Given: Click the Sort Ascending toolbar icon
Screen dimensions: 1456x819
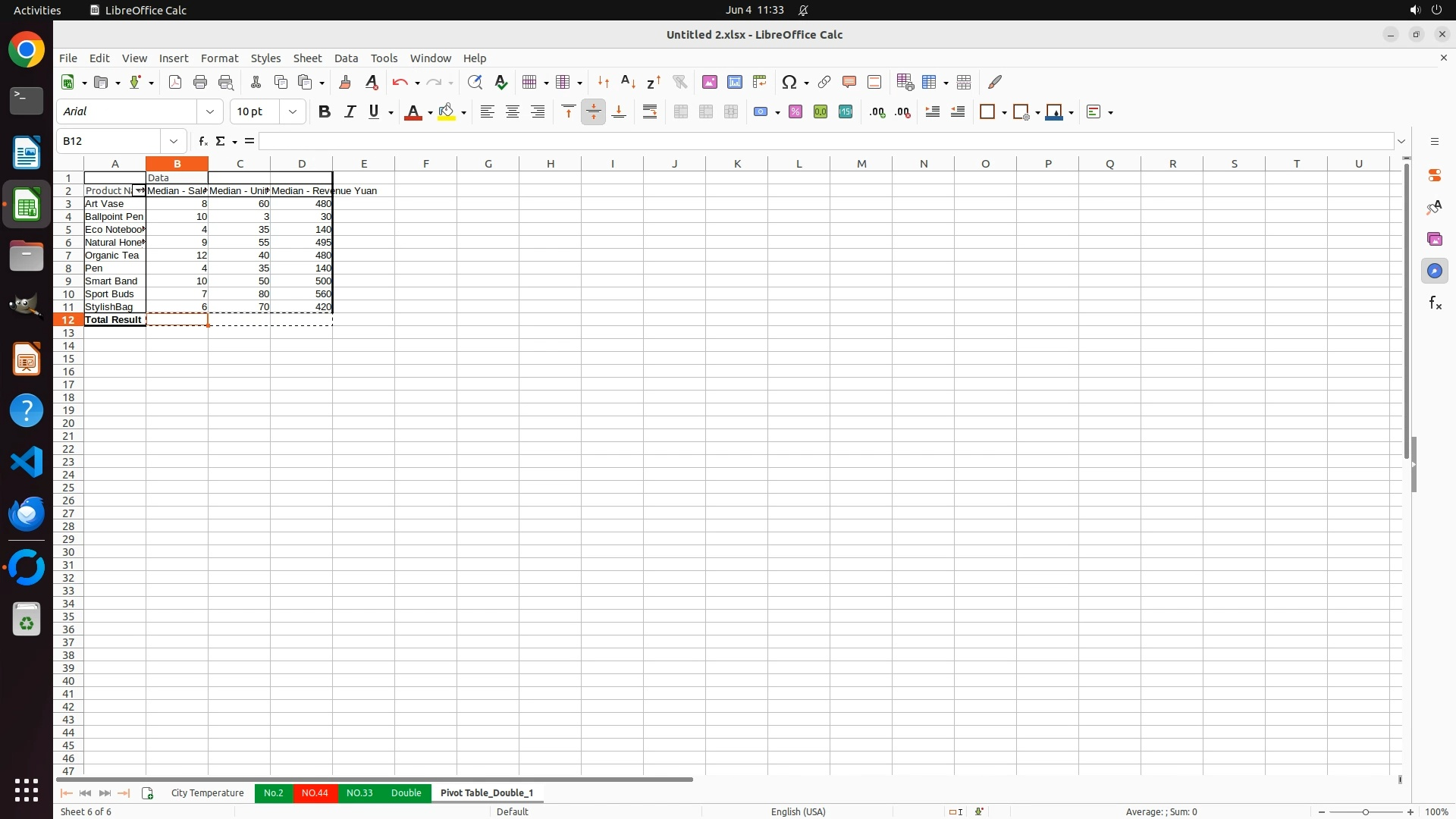Looking at the screenshot, I should coord(628,82).
